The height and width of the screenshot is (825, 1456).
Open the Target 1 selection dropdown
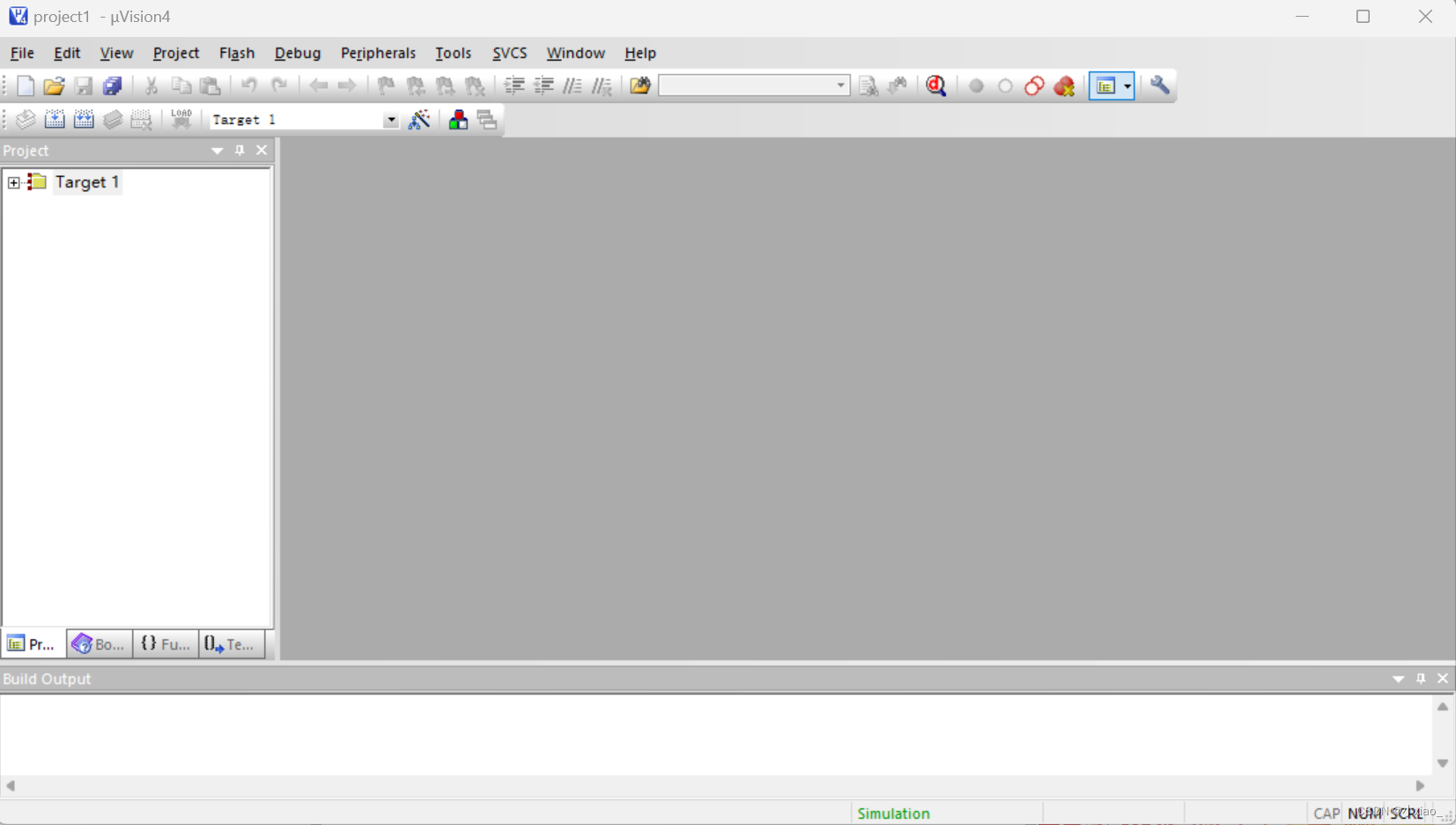(x=390, y=120)
